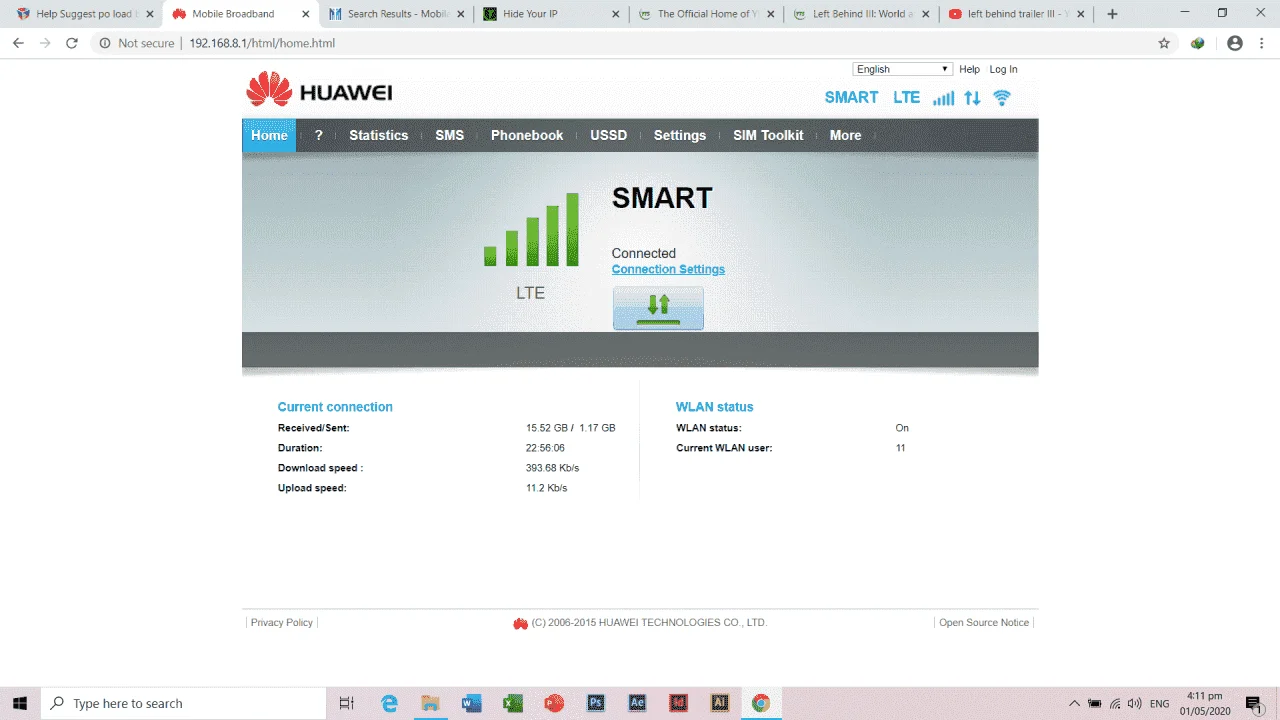Toggle the mobile data connection button
The width and height of the screenshot is (1280, 720).
click(x=658, y=308)
